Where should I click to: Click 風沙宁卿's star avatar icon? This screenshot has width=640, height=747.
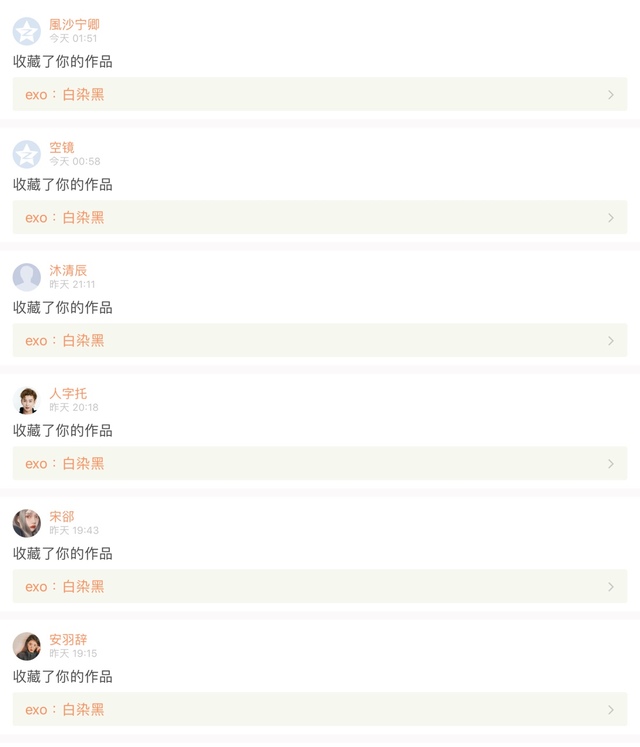(x=27, y=31)
